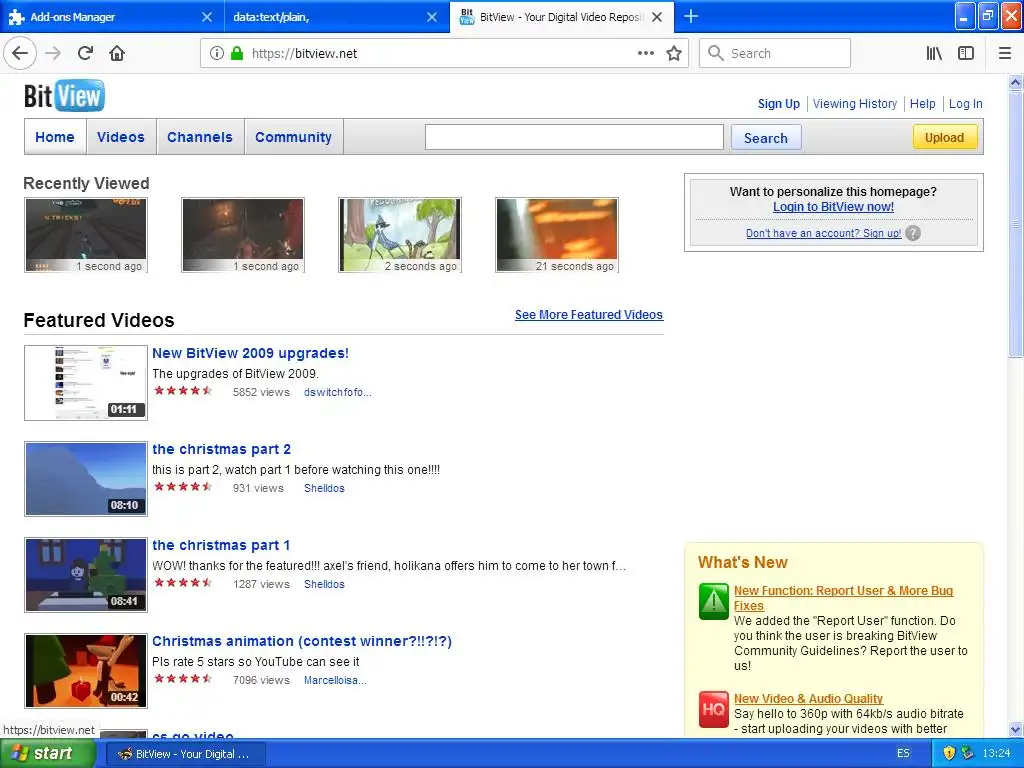Open the 08:41 video thumbnail

pyautogui.click(x=86, y=575)
